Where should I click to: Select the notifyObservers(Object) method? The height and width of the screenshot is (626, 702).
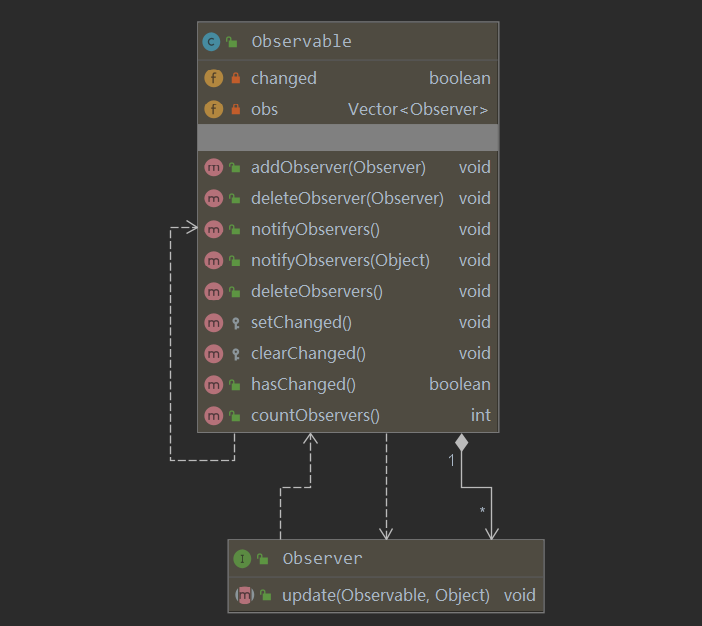pyautogui.click(x=340, y=260)
